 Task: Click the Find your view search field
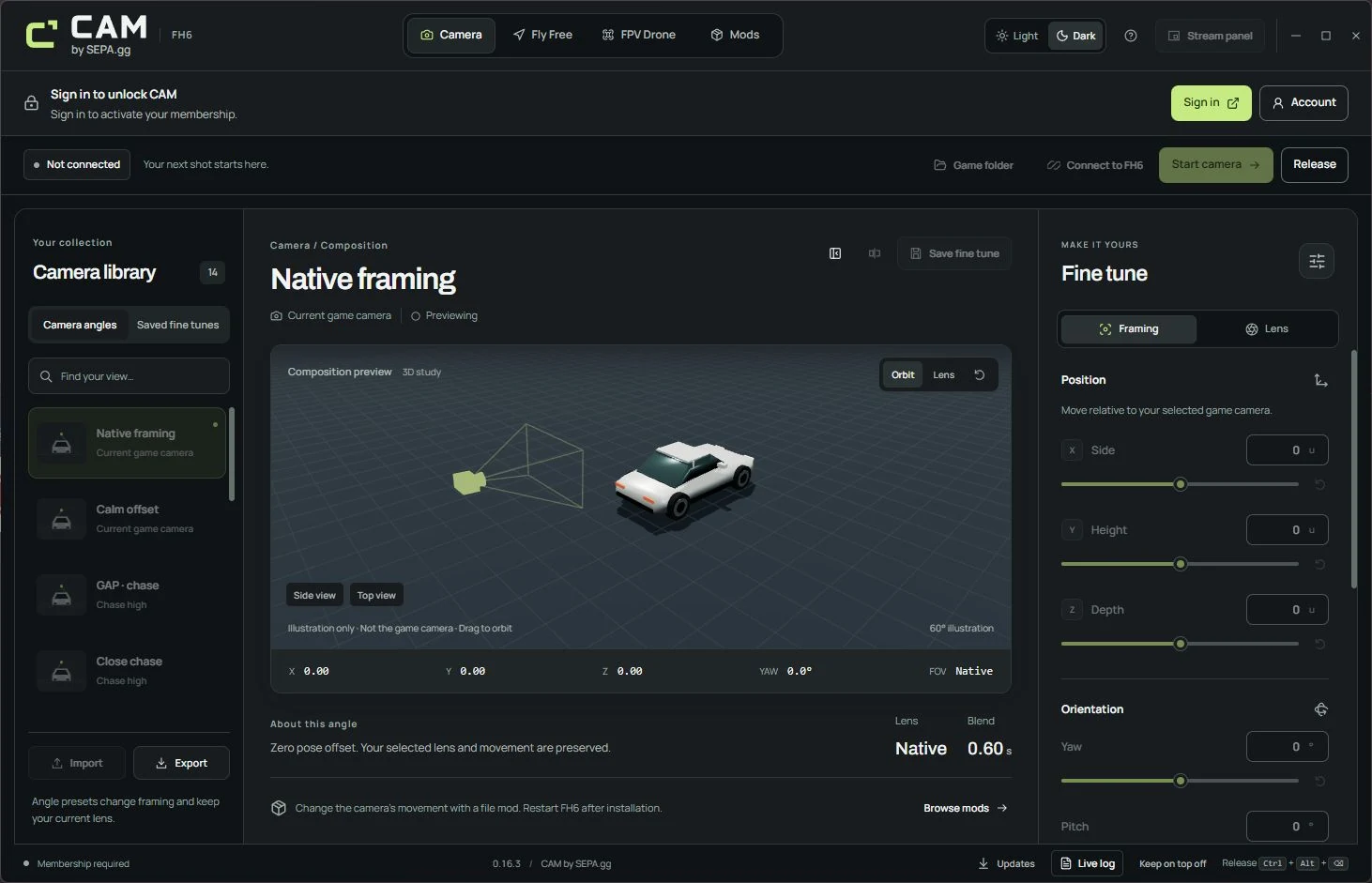point(129,376)
